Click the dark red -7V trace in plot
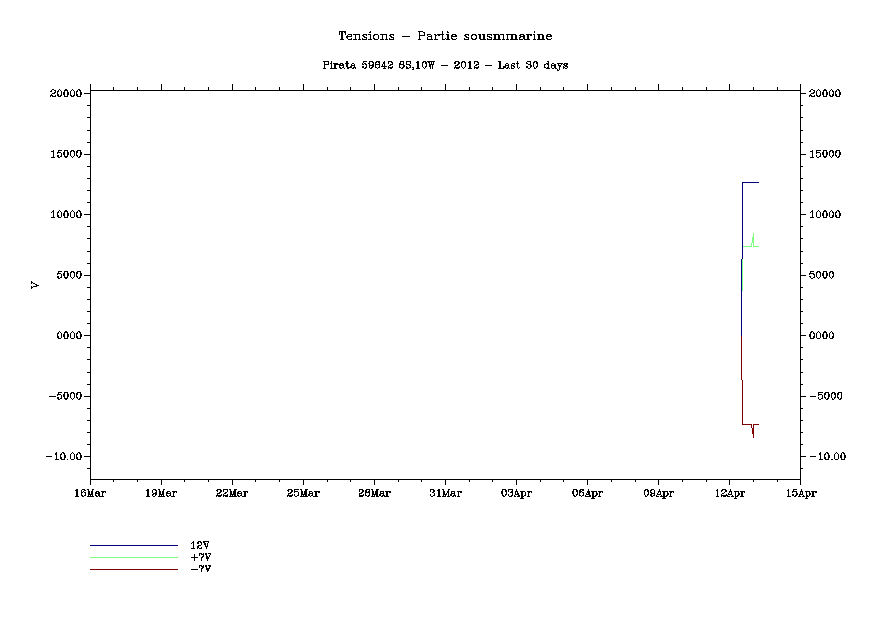The image size is (891, 630). coord(748,424)
